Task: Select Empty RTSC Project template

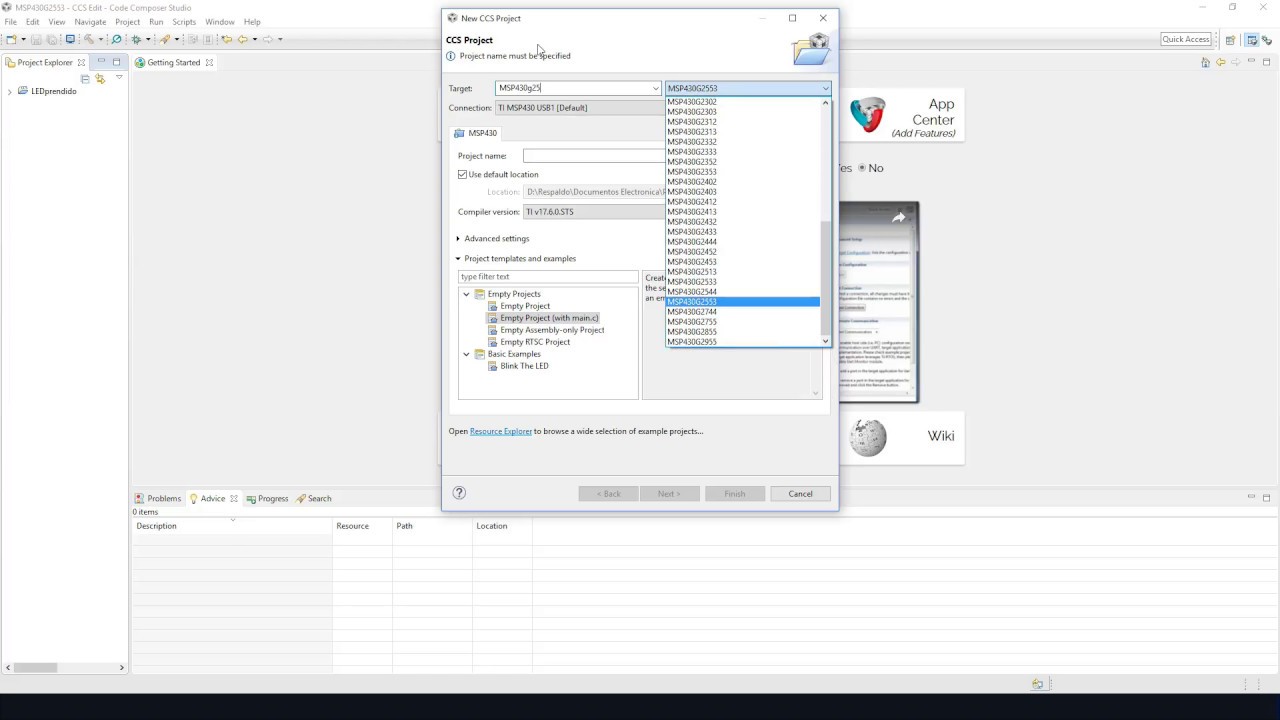Action: (535, 342)
